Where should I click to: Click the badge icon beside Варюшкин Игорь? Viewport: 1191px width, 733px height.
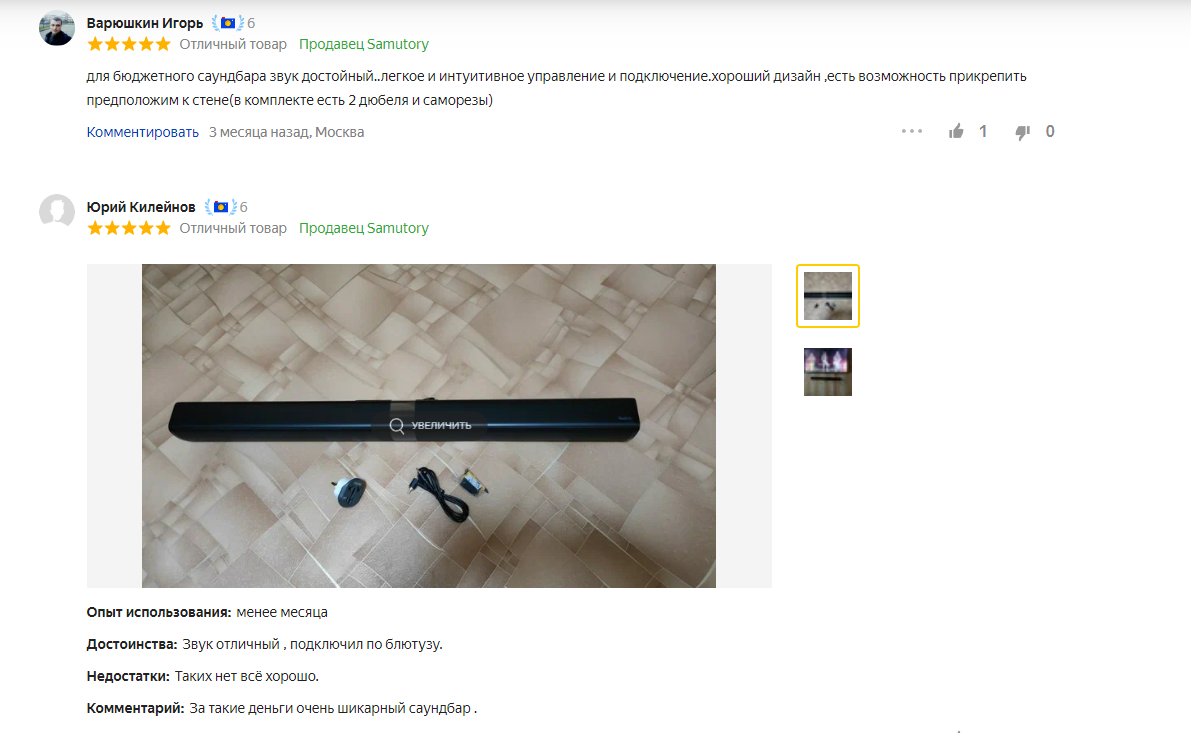click(x=227, y=24)
